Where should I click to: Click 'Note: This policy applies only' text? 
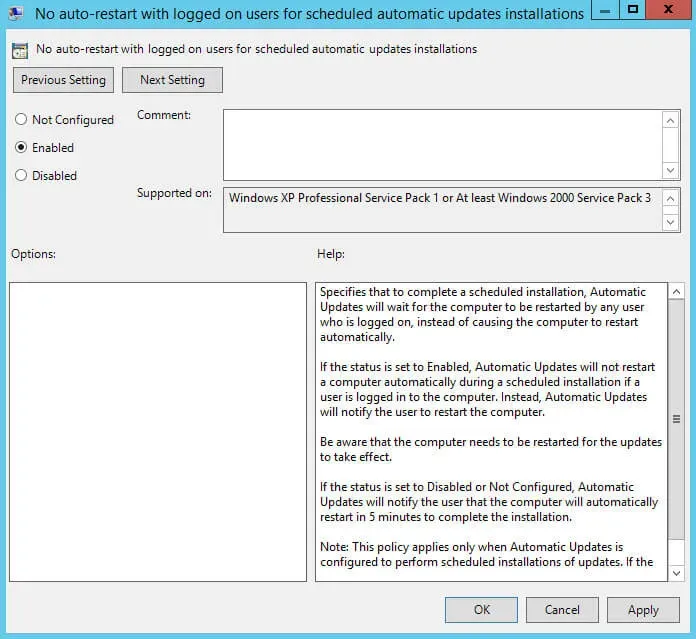486,554
